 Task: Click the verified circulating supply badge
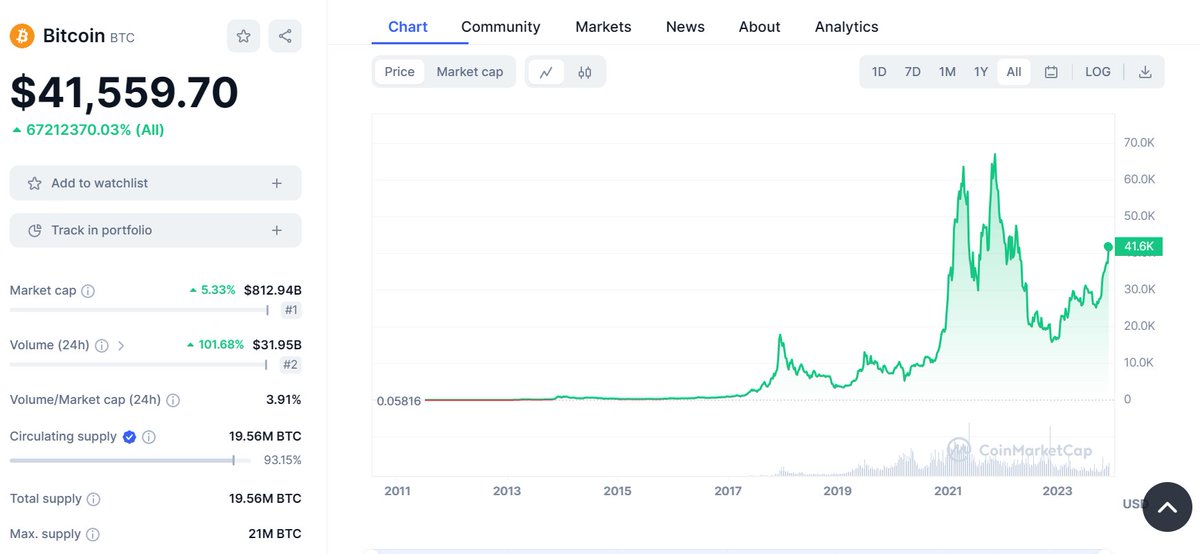(129, 437)
